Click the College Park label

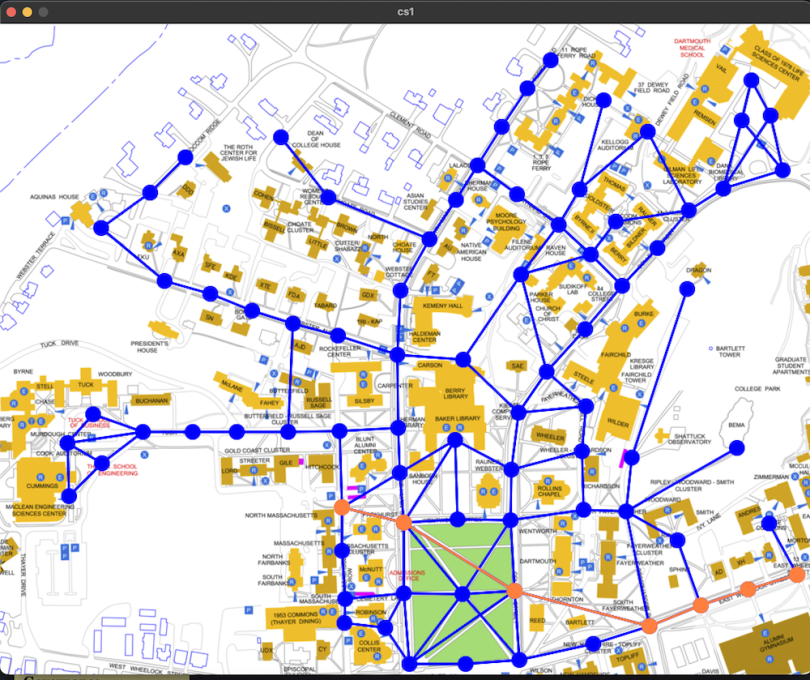tap(757, 389)
